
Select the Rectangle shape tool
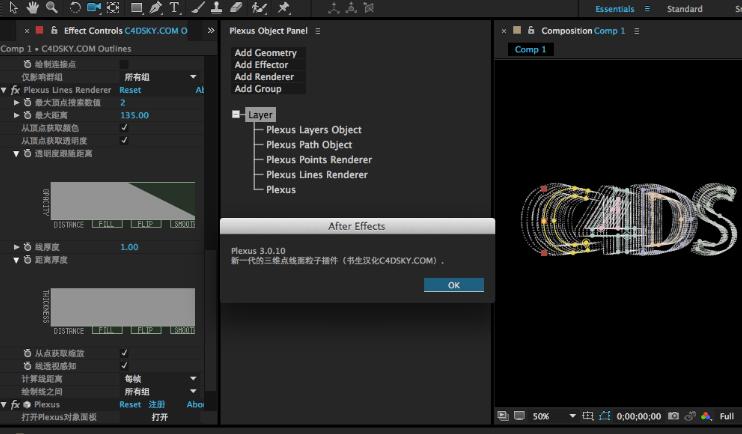tap(136, 8)
